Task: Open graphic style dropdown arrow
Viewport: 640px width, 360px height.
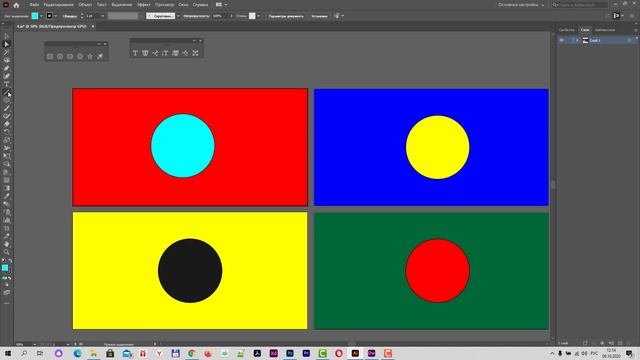Action: (258, 16)
